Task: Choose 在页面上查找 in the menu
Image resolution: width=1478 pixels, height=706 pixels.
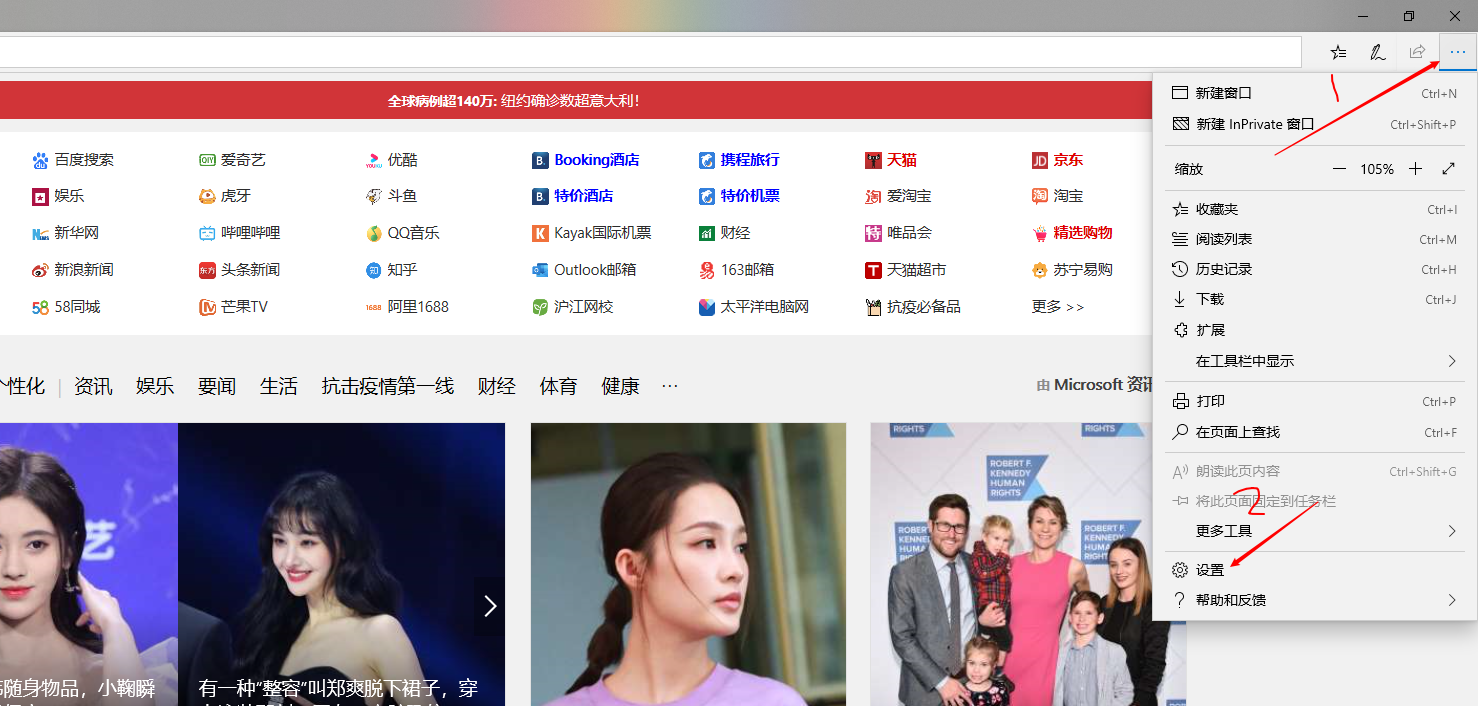Action: (1315, 432)
